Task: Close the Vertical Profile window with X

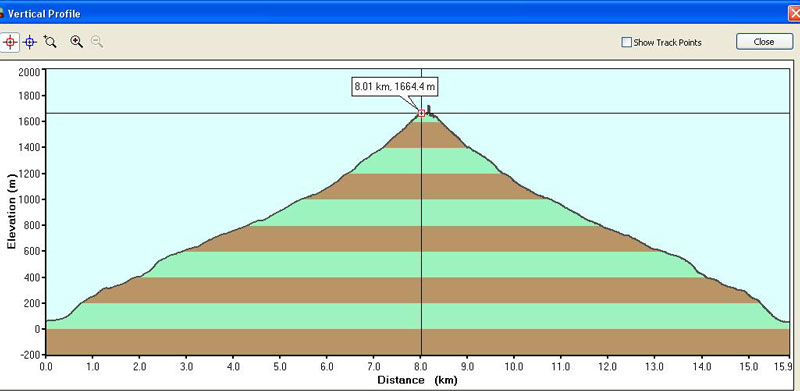Action: pyautogui.click(x=795, y=13)
